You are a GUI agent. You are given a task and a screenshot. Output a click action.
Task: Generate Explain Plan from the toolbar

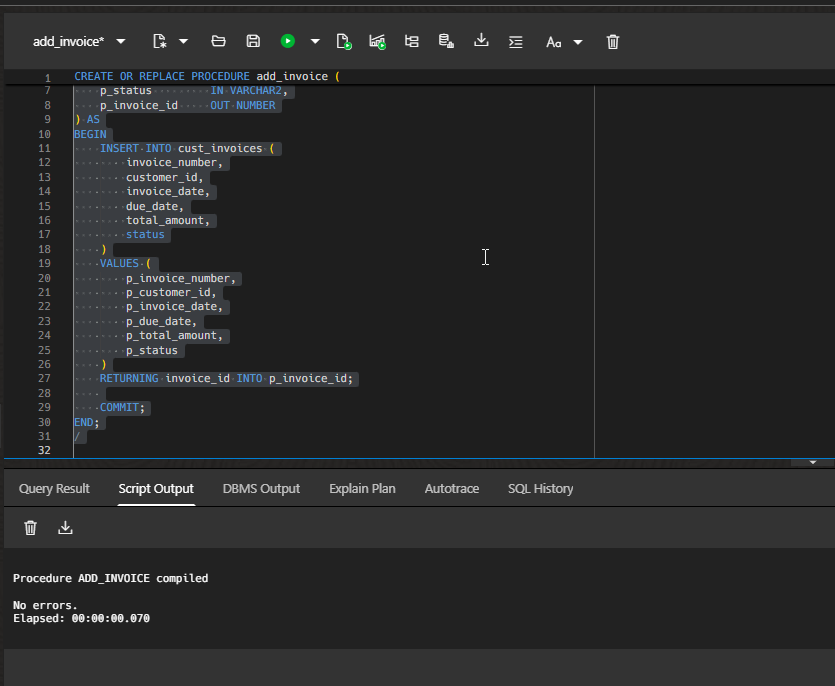click(411, 41)
